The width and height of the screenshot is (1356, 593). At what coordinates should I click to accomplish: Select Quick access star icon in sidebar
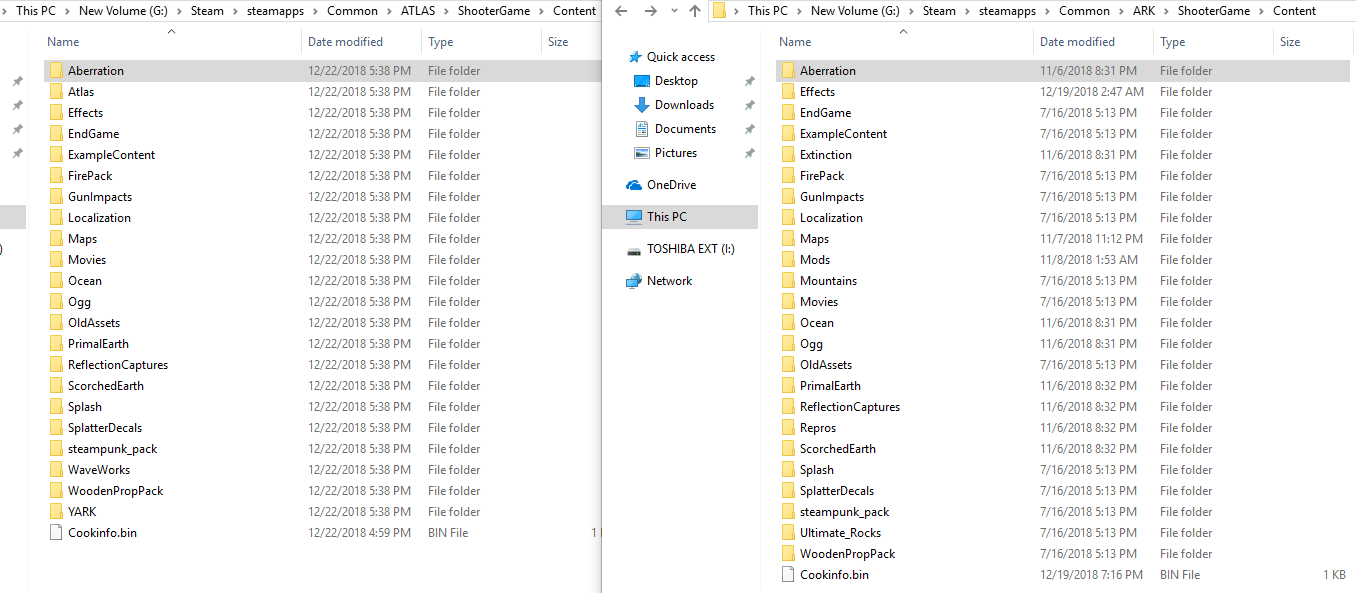[634, 57]
